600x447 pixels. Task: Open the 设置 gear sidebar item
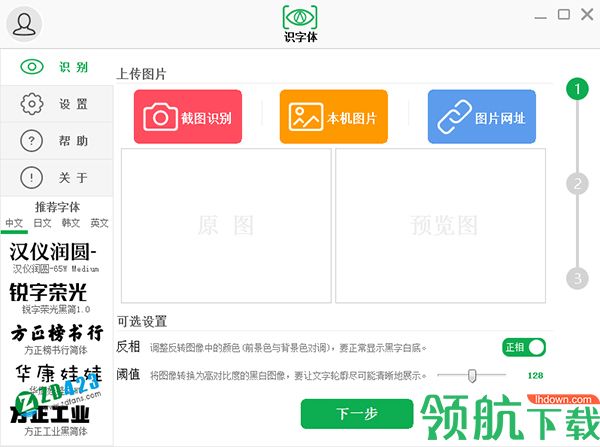coord(57,104)
